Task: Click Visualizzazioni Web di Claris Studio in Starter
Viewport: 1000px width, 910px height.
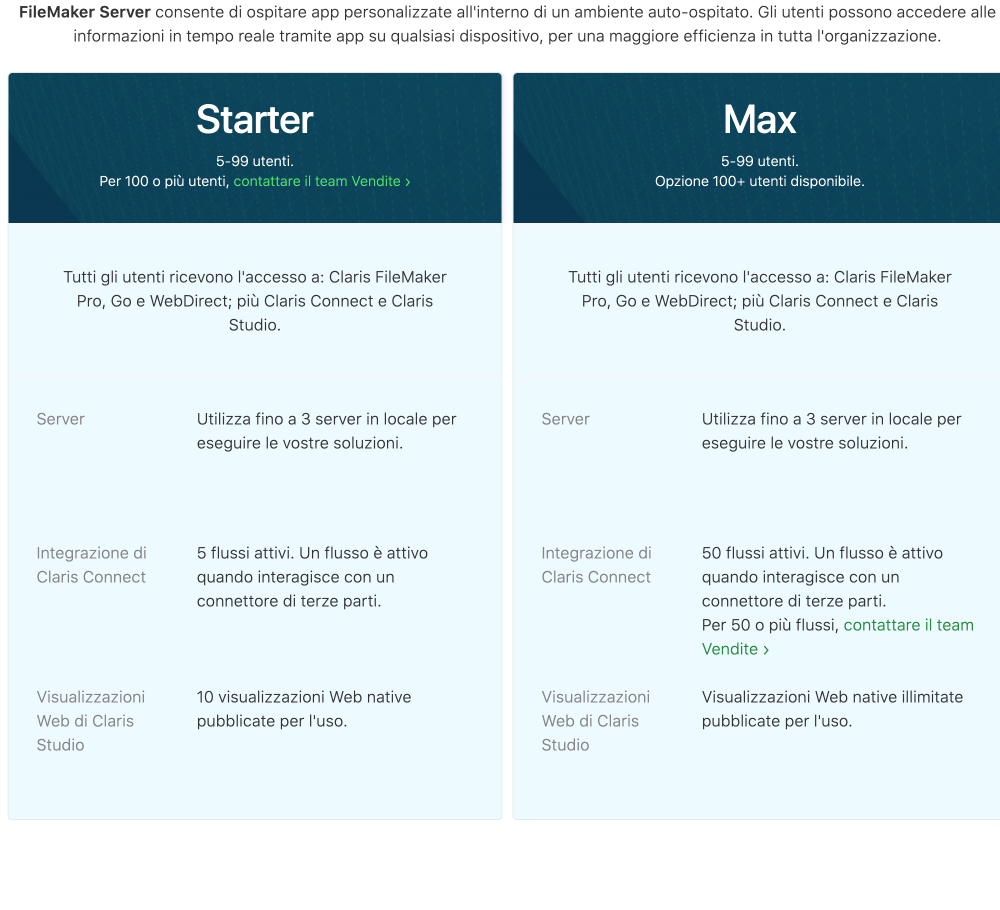Action: (91, 721)
